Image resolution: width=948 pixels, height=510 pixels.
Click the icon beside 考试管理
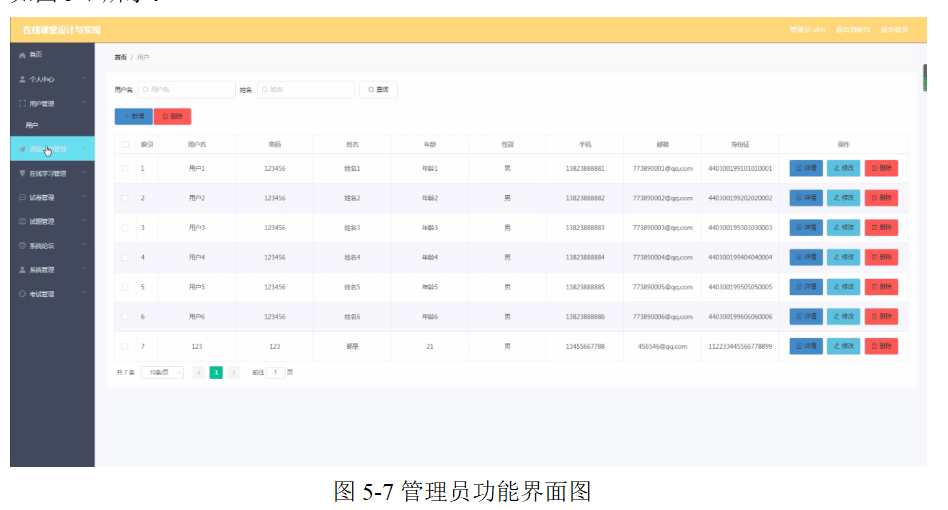22,294
